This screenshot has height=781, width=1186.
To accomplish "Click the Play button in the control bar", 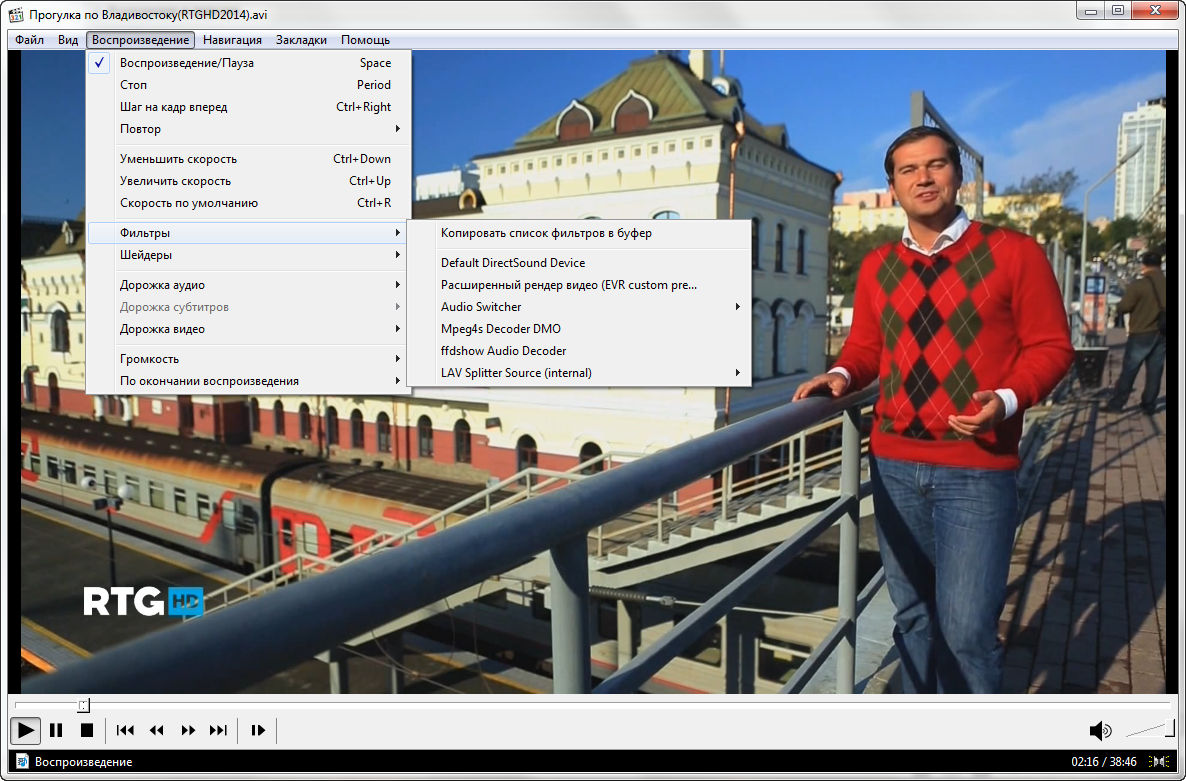I will [x=26, y=730].
